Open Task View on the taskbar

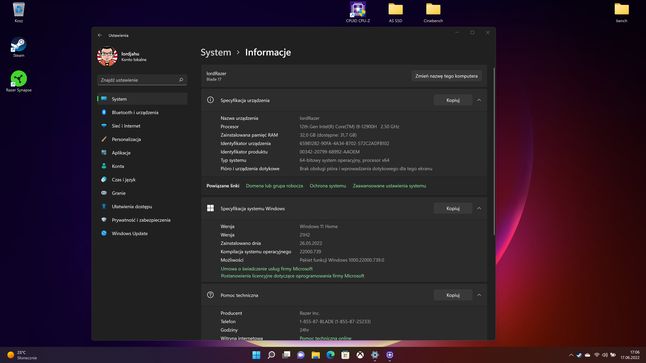[x=286, y=355]
